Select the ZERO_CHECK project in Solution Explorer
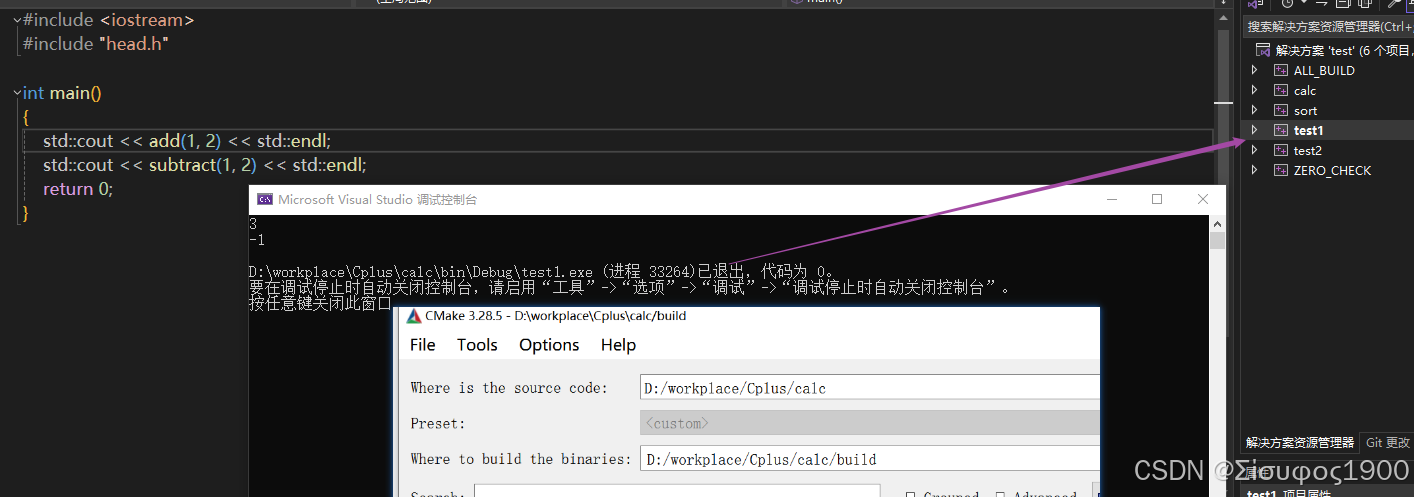The image size is (1414, 497). [x=1332, y=171]
